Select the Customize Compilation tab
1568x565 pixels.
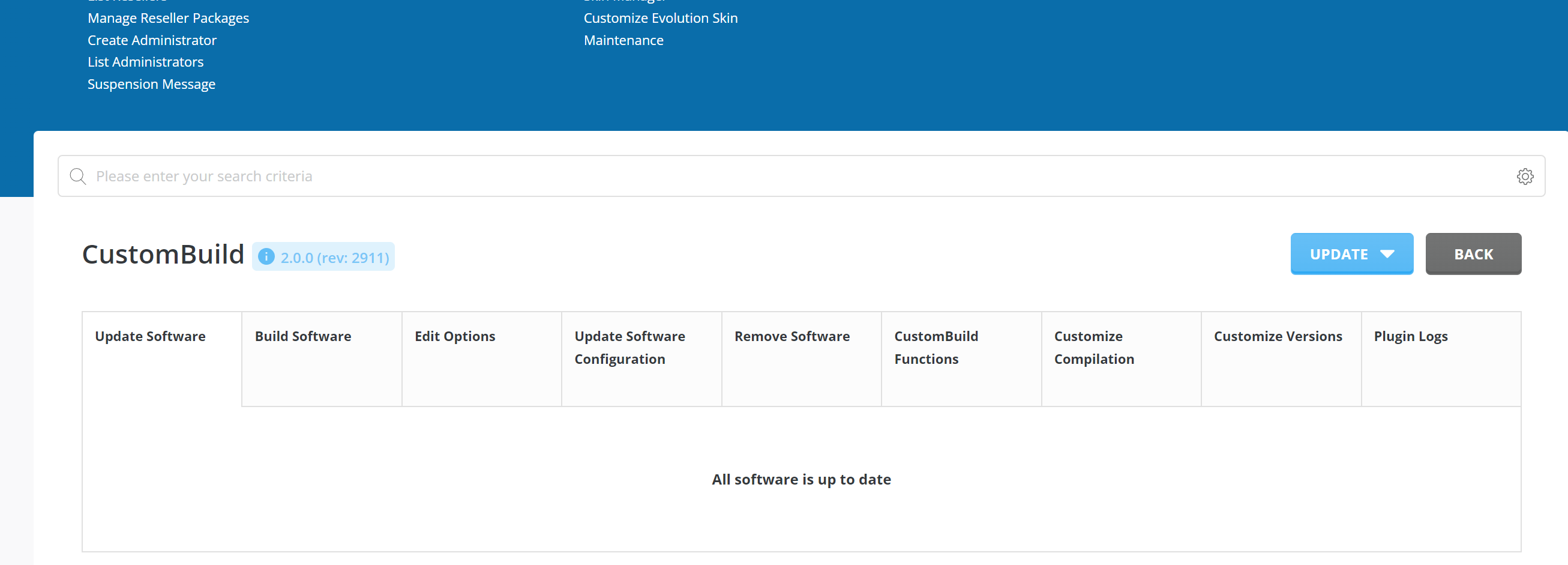(1121, 359)
